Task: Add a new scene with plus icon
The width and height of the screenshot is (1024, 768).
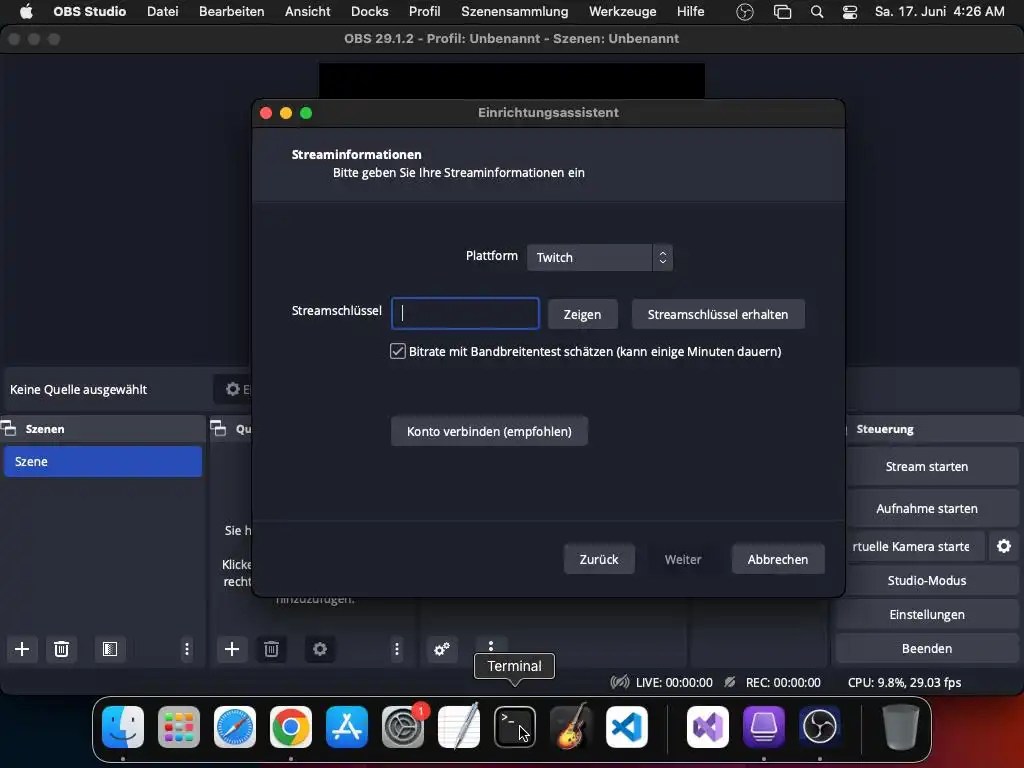Action: pos(22,648)
